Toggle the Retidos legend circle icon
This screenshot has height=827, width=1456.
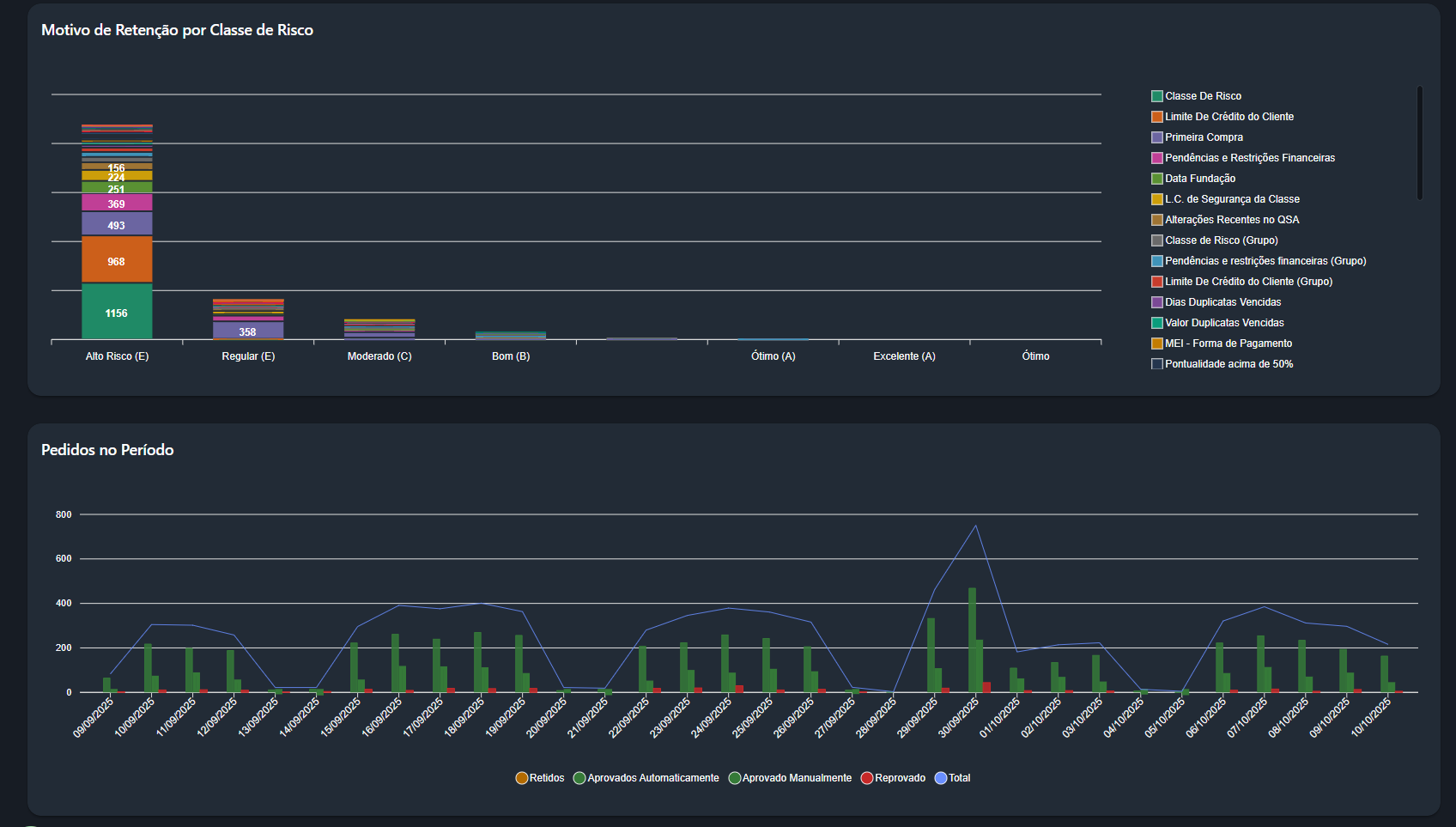coord(521,778)
